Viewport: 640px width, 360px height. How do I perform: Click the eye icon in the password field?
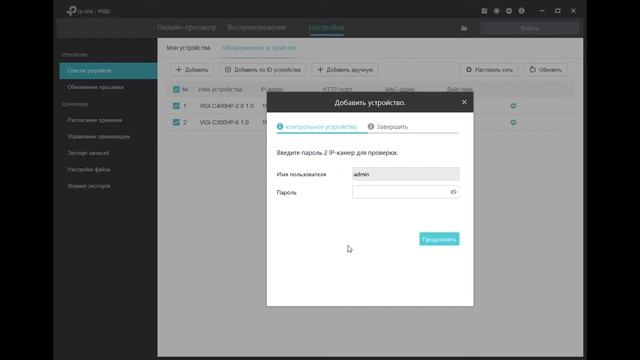(x=453, y=192)
